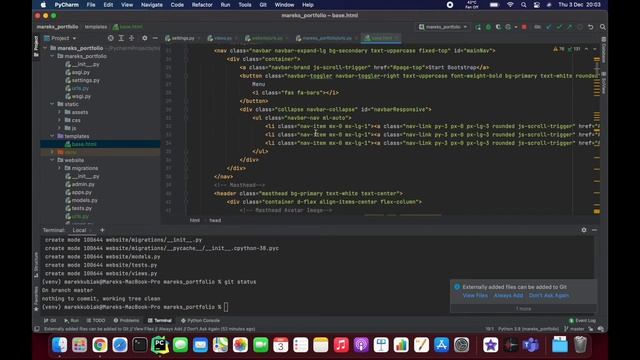
Task: Click the terminal command prompt input
Action: click(x=226, y=307)
